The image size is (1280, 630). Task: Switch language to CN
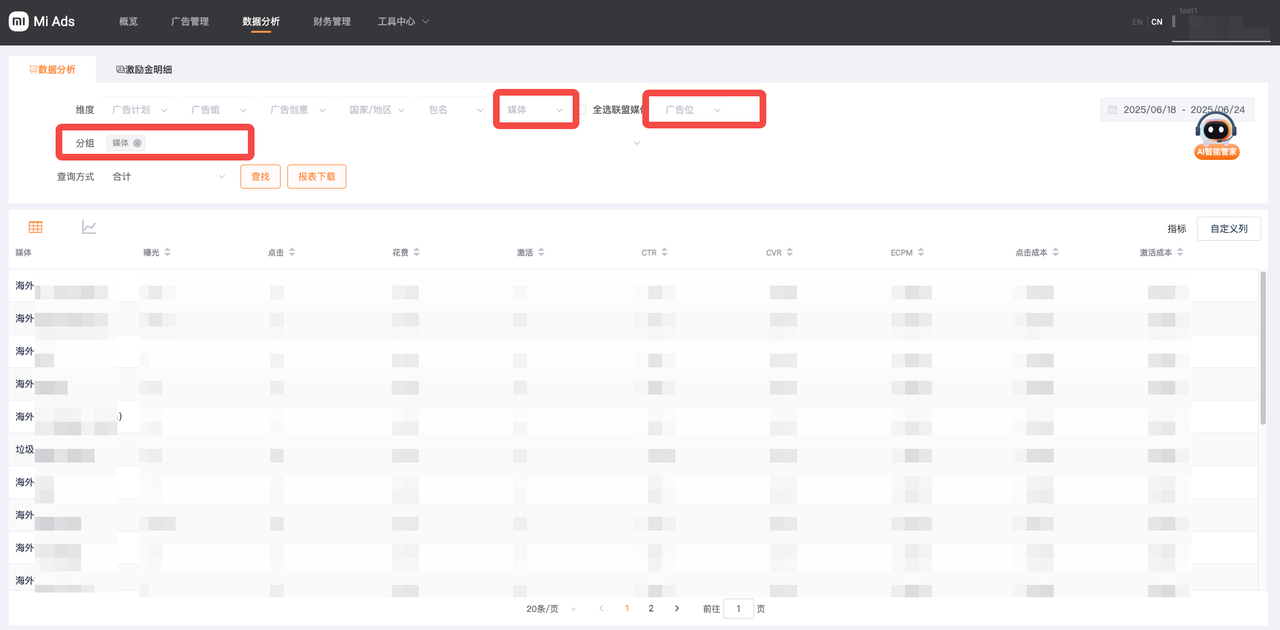coord(1157,22)
